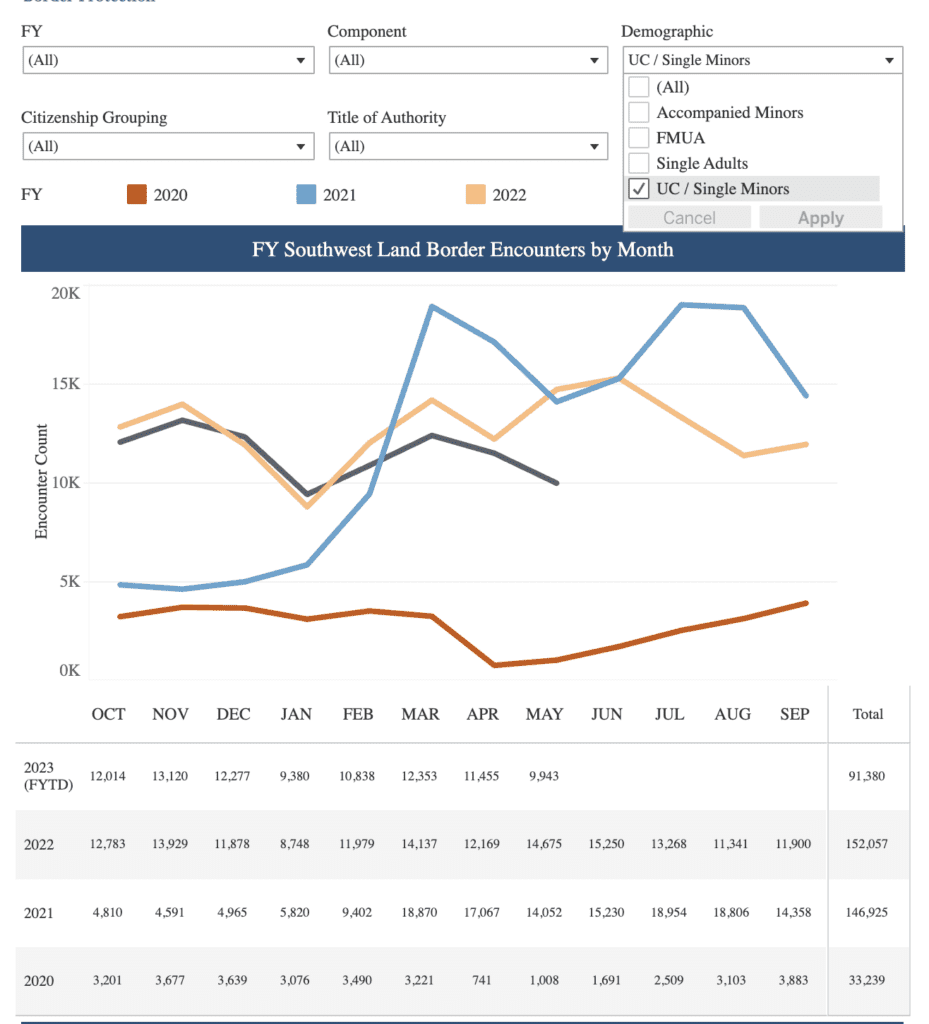The image size is (929, 1024).
Task: Select the 2021 blue legend swatch
Action: coord(306,195)
